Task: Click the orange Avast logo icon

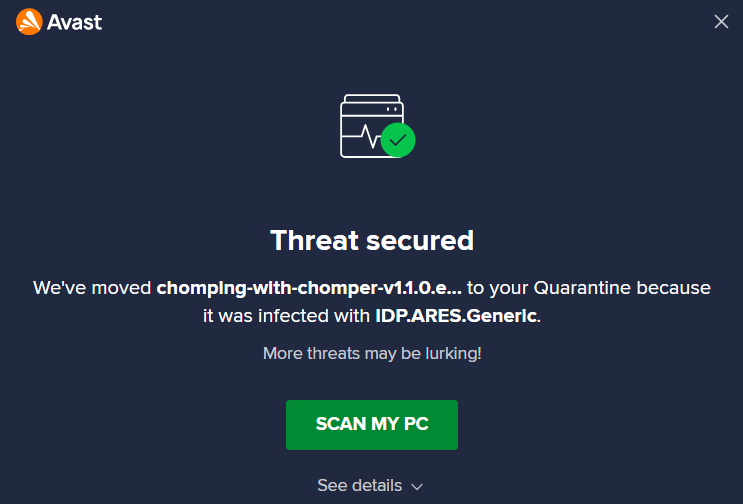Action: coord(29,21)
